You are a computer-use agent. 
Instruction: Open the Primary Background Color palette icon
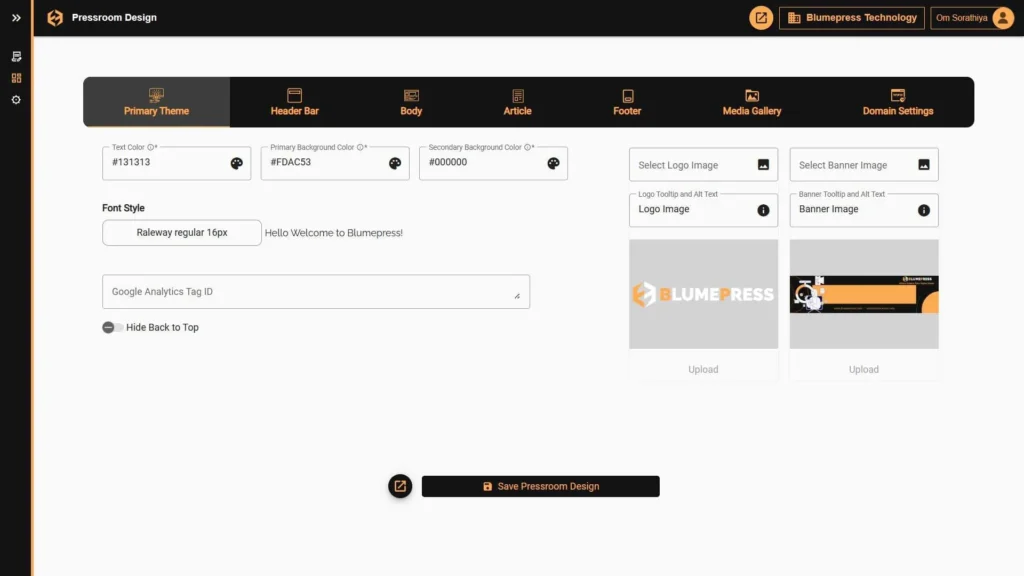pos(394,162)
